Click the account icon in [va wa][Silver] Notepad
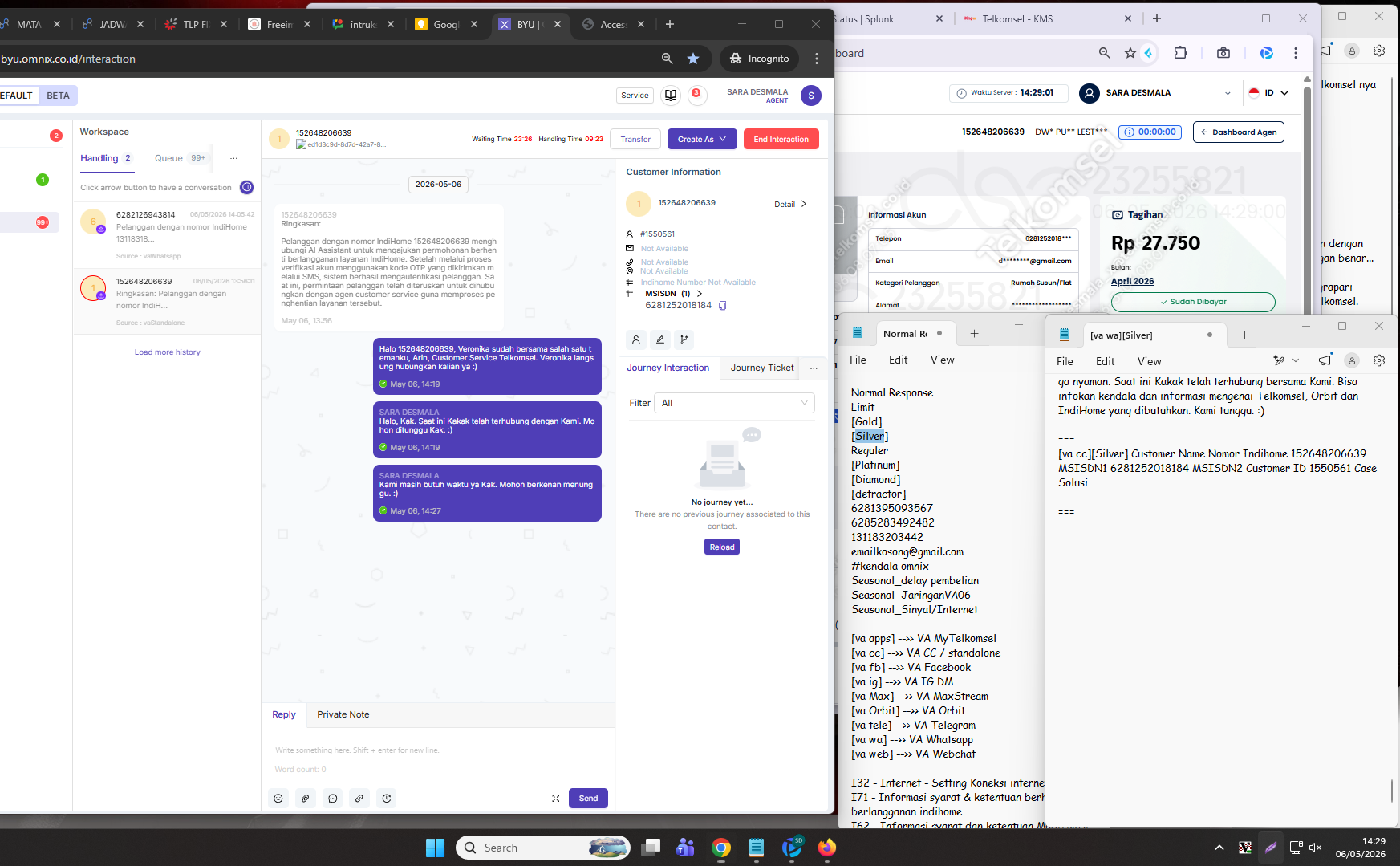Viewport: 1400px width, 866px height. click(1352, 361)
